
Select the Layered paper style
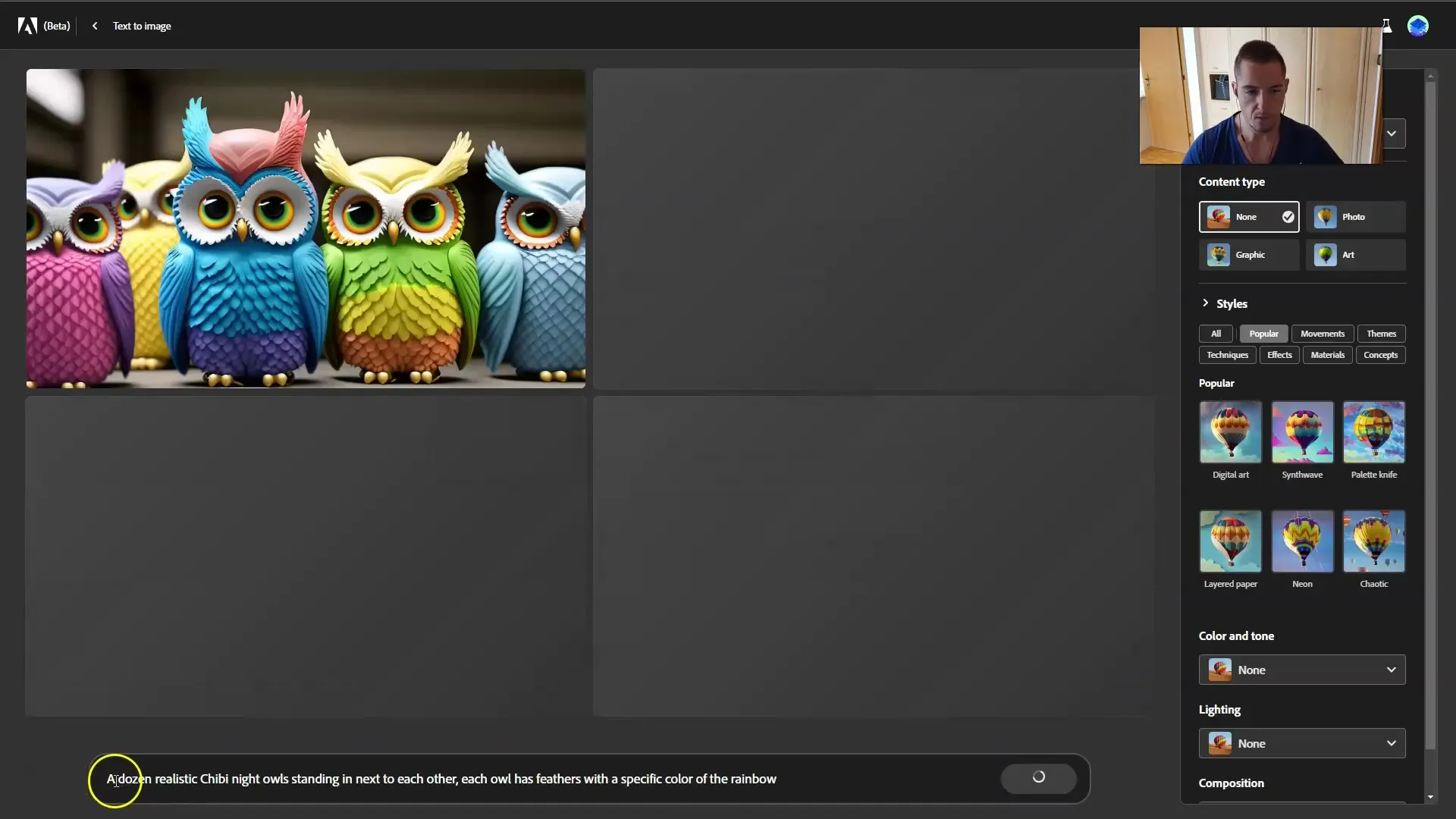pyautogui.click(x=1231, y=541)
